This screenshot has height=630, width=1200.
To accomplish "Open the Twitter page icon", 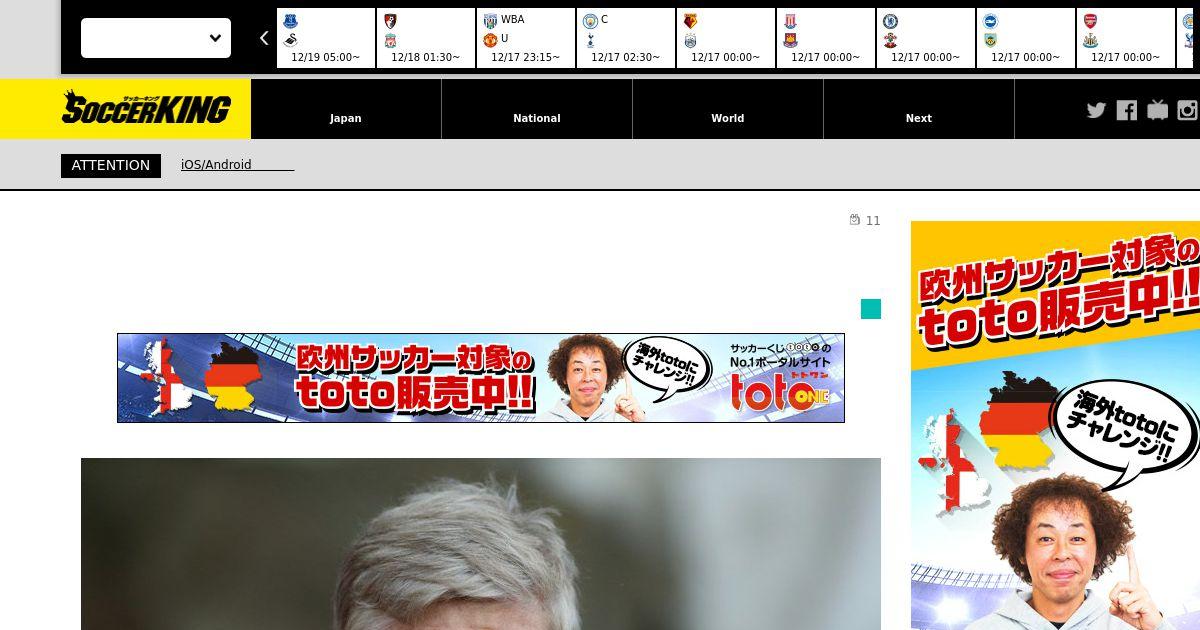I will pos(1096,110).
